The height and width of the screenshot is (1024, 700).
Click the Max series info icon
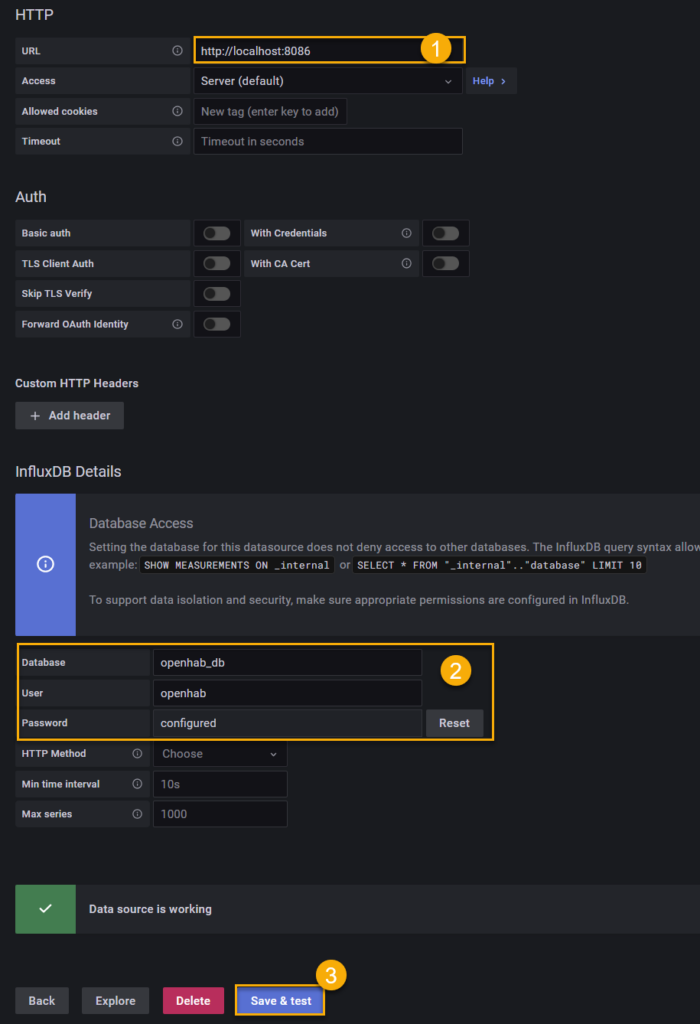(137, 814)
